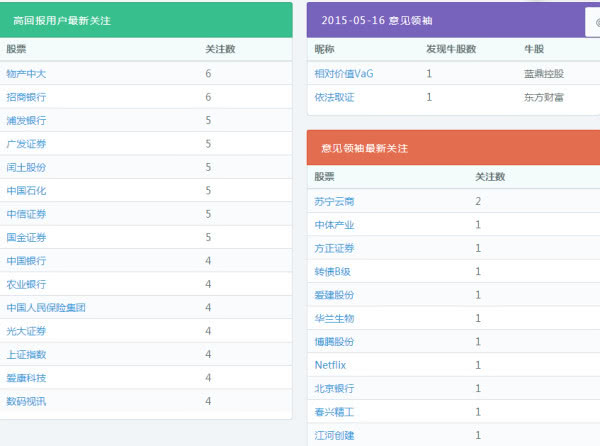Open 中国人民保险集团 stock link
This screenshot has height=446, width=600.
46,307
